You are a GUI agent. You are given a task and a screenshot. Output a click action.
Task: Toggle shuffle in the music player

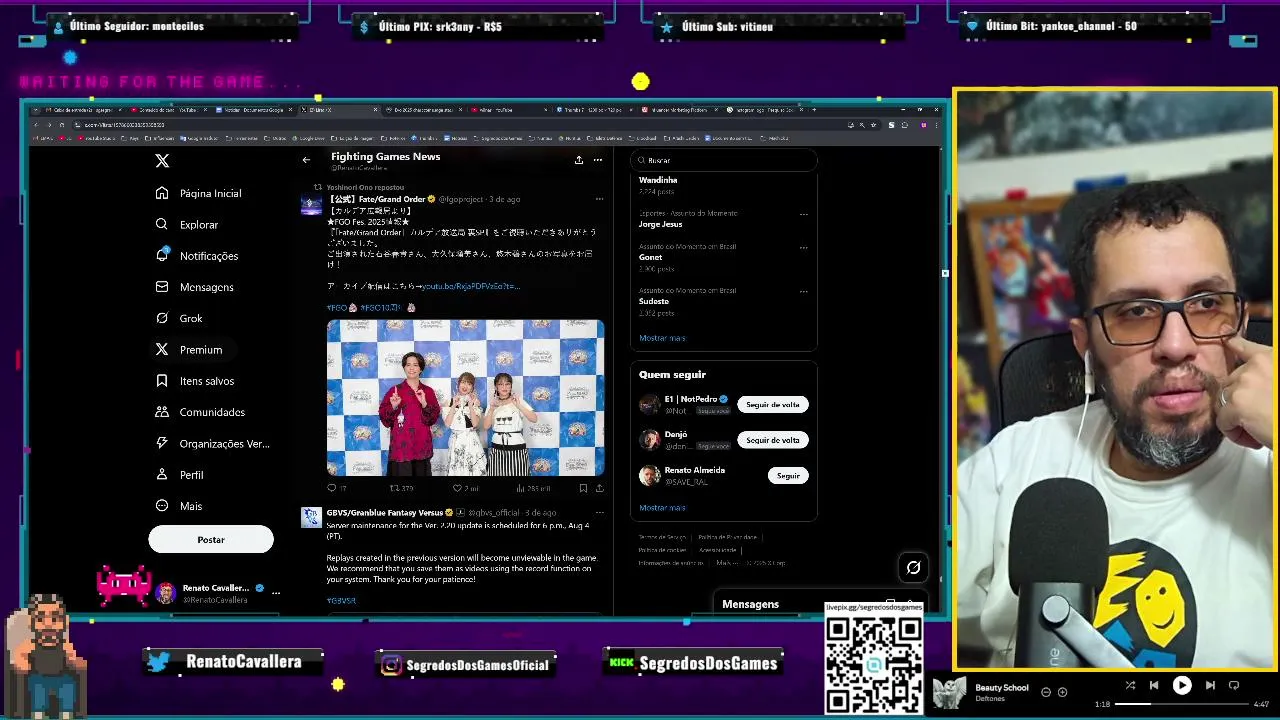tap(1130, 685)
